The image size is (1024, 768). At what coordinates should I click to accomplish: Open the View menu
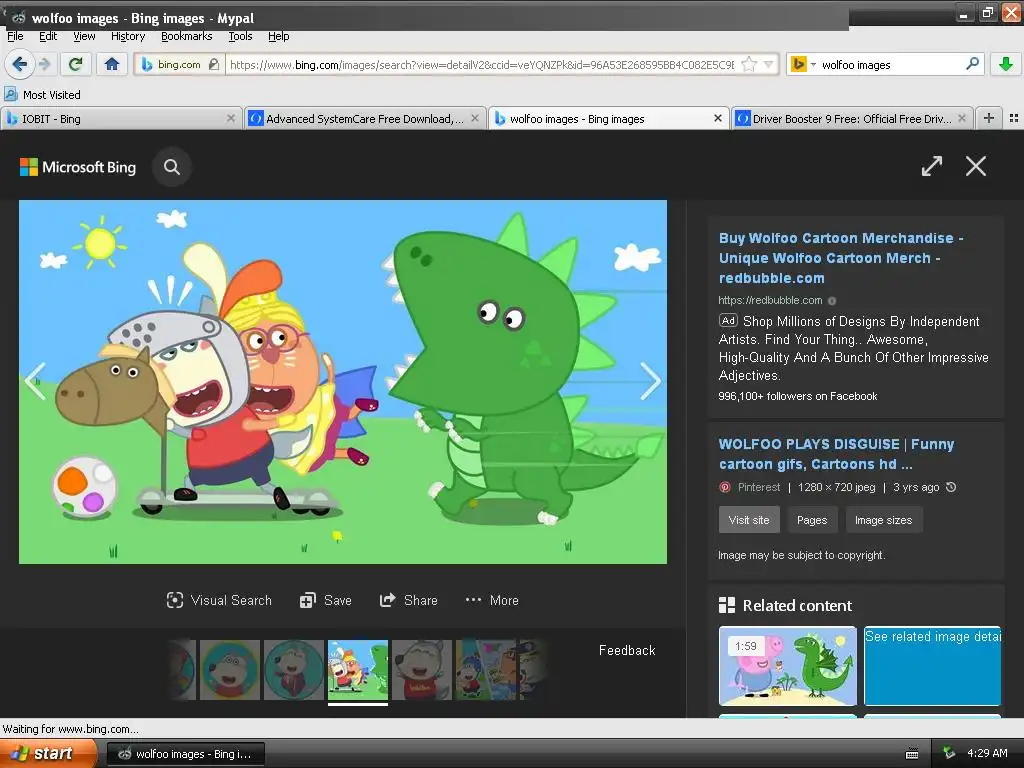84,37
